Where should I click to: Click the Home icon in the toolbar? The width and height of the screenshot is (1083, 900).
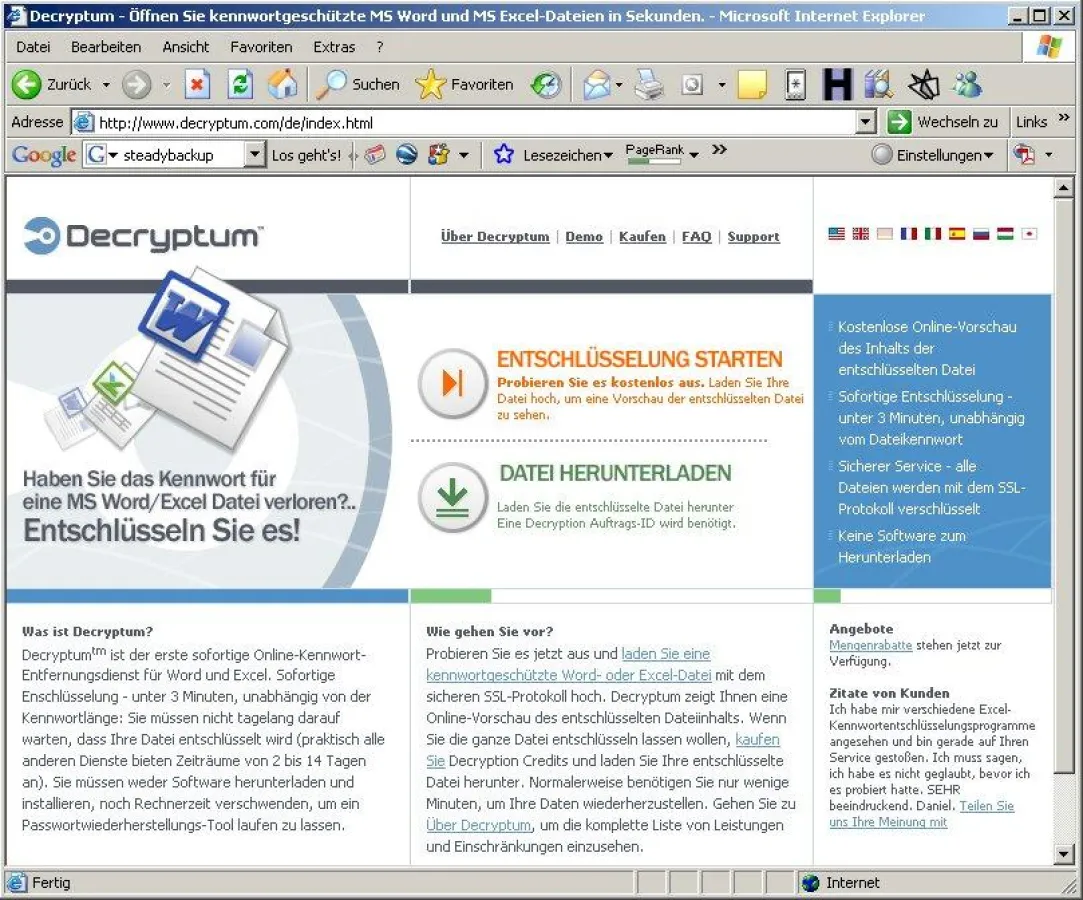pyautogui.click(x=282, y=85)
